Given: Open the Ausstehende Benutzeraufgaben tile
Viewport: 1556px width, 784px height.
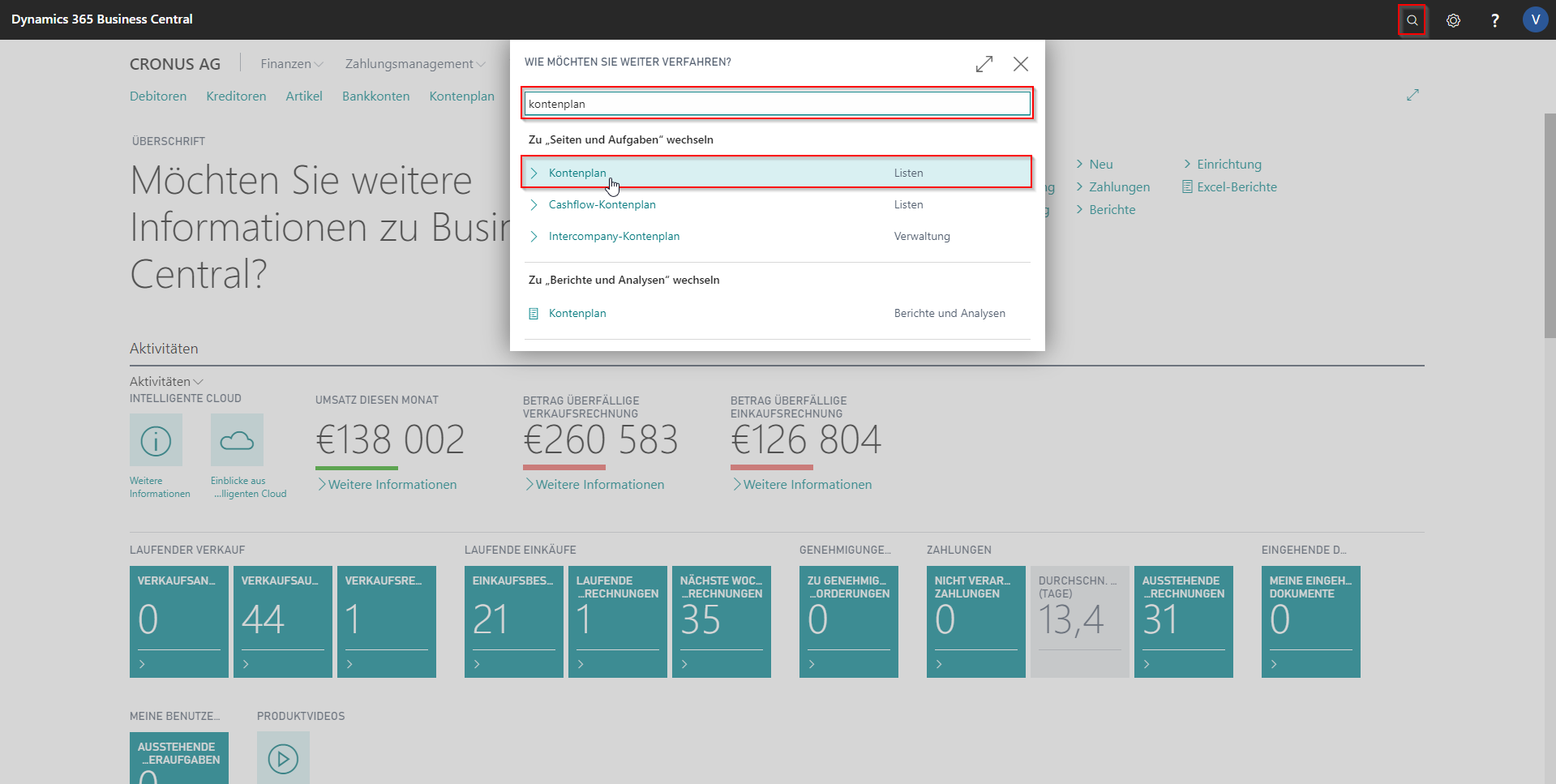Looking at the screenshot, I should [x=179, y=758].
